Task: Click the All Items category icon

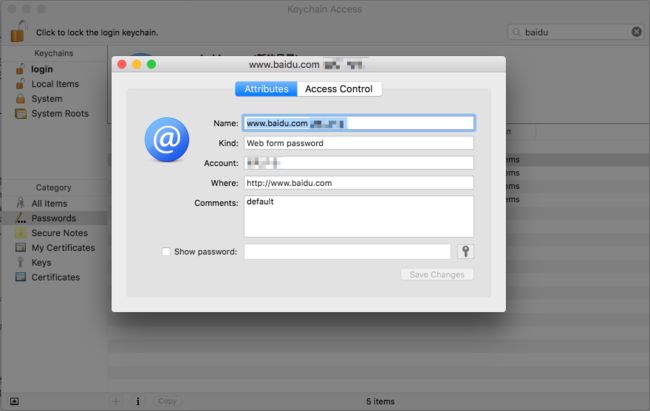Action: [x=20, y=203]
